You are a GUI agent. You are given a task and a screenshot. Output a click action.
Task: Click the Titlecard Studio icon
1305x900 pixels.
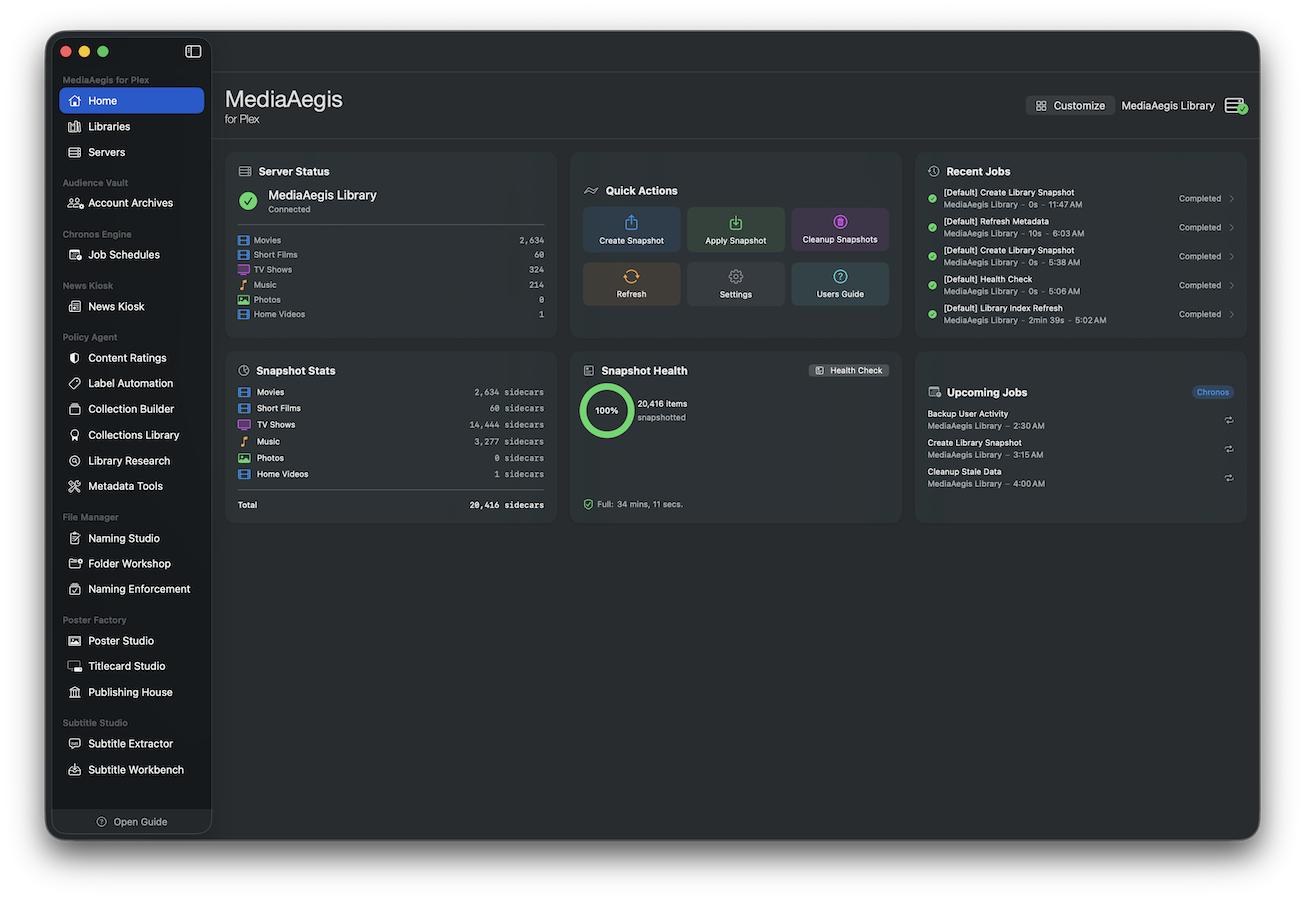(x=74, y=666)
